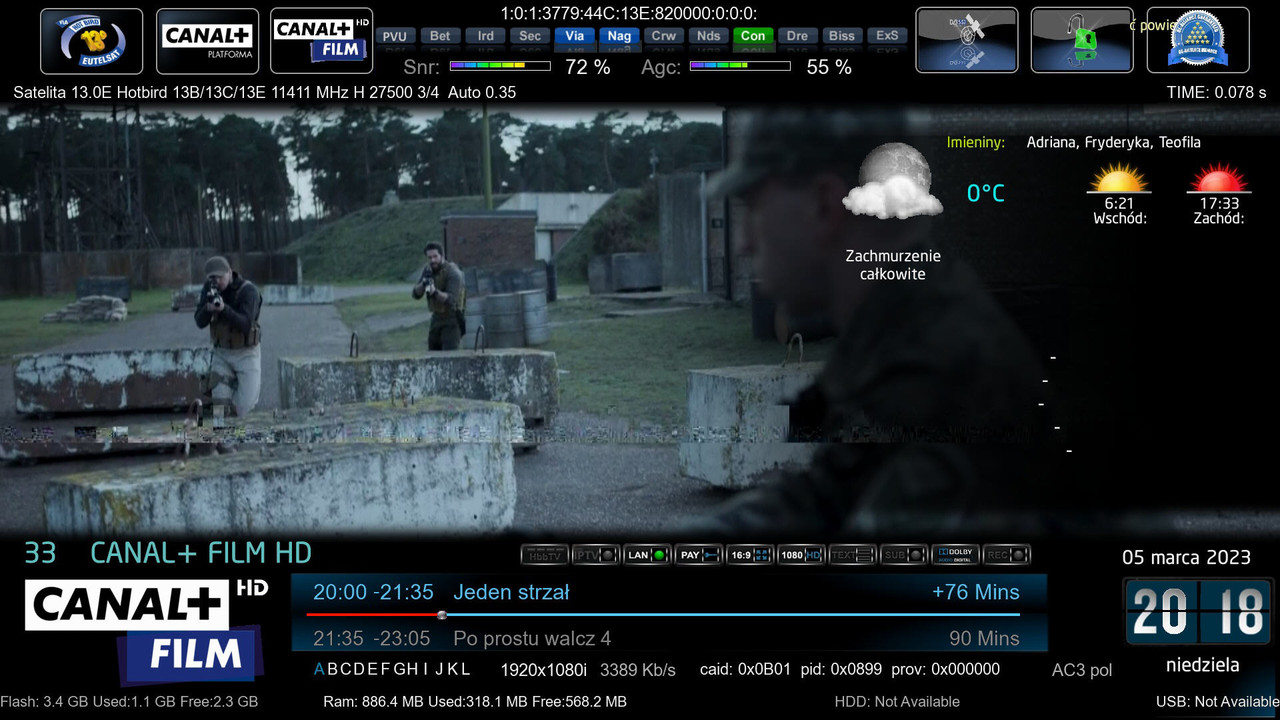Screen dimensions: 1280x720
Task: Click the red sunset sun icon
Action: [1218, 179]
